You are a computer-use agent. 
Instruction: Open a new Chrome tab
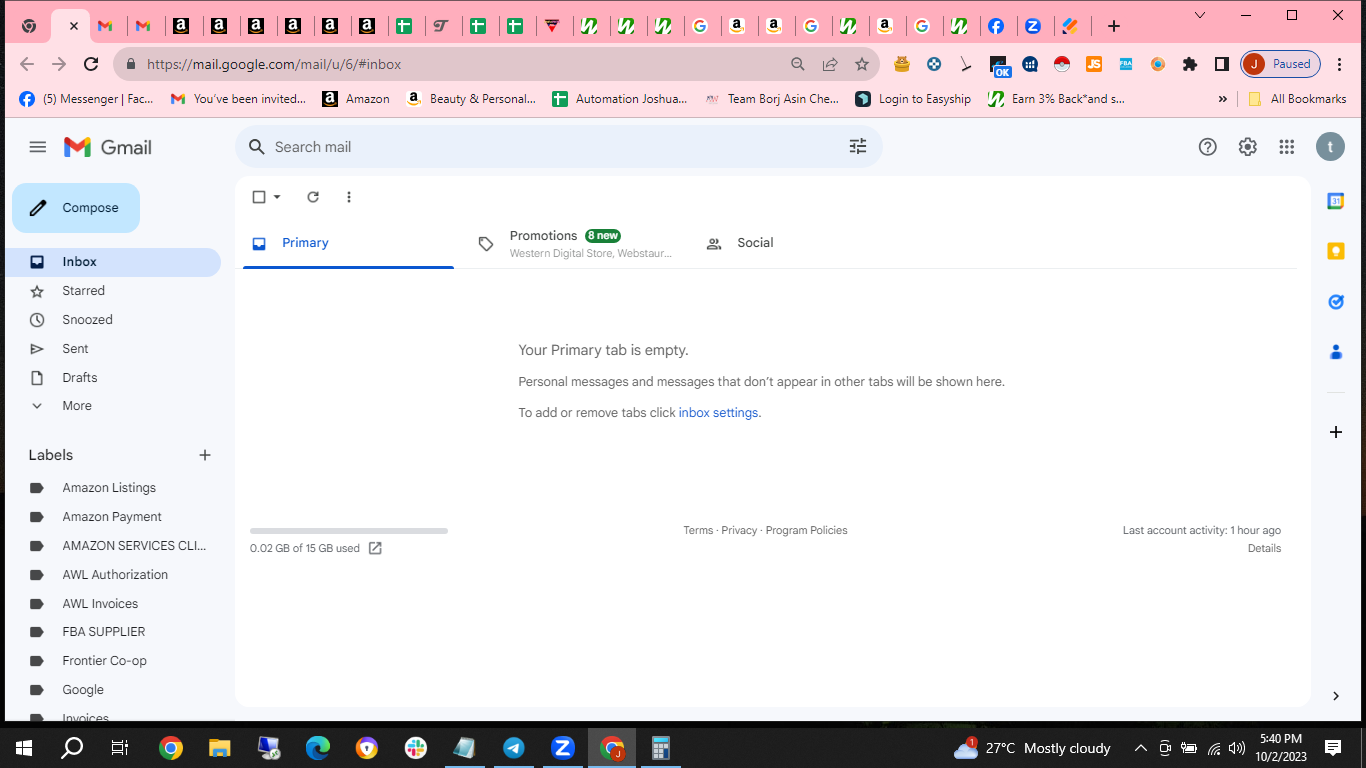pos(1114,26)
